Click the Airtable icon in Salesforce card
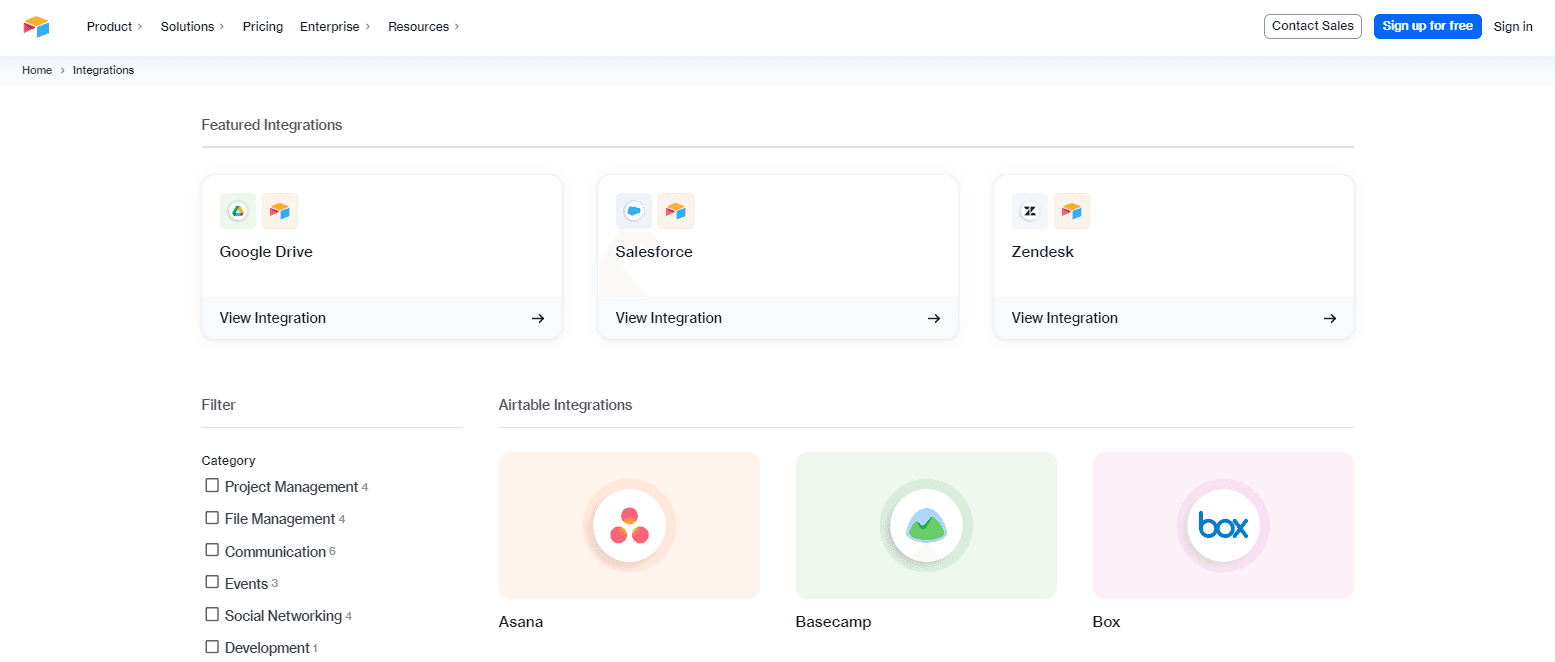This screenshot has height=662, width=1555. (676, 211)
